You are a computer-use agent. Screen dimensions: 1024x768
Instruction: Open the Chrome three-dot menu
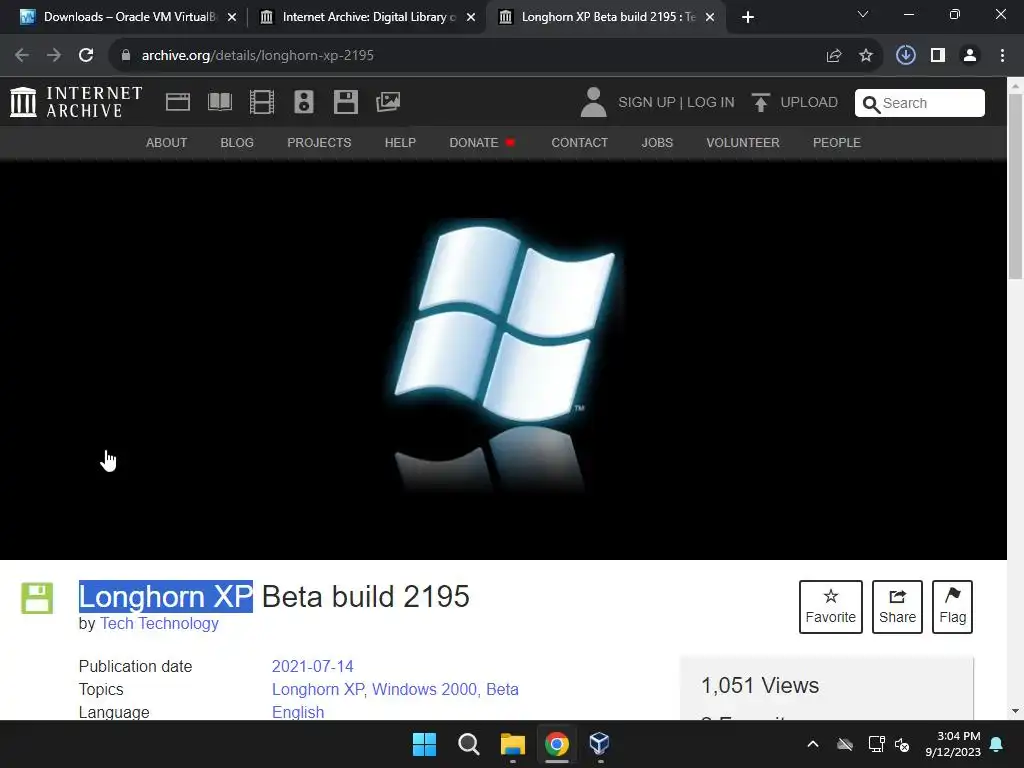[x=1002, y=56]
